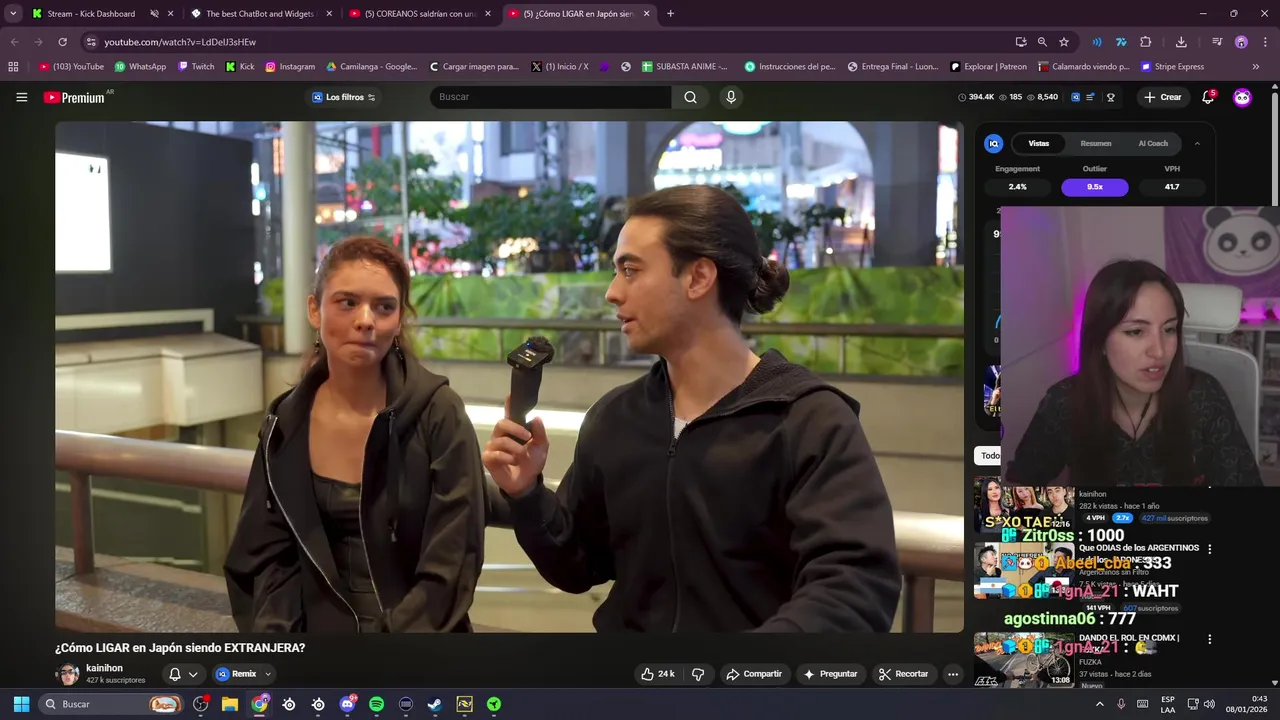The height and width of the screenshot is (720, 1280).
Task: Open the Stripe Express bookmark
Action: pyautogui.click(x=1173, y=67)
